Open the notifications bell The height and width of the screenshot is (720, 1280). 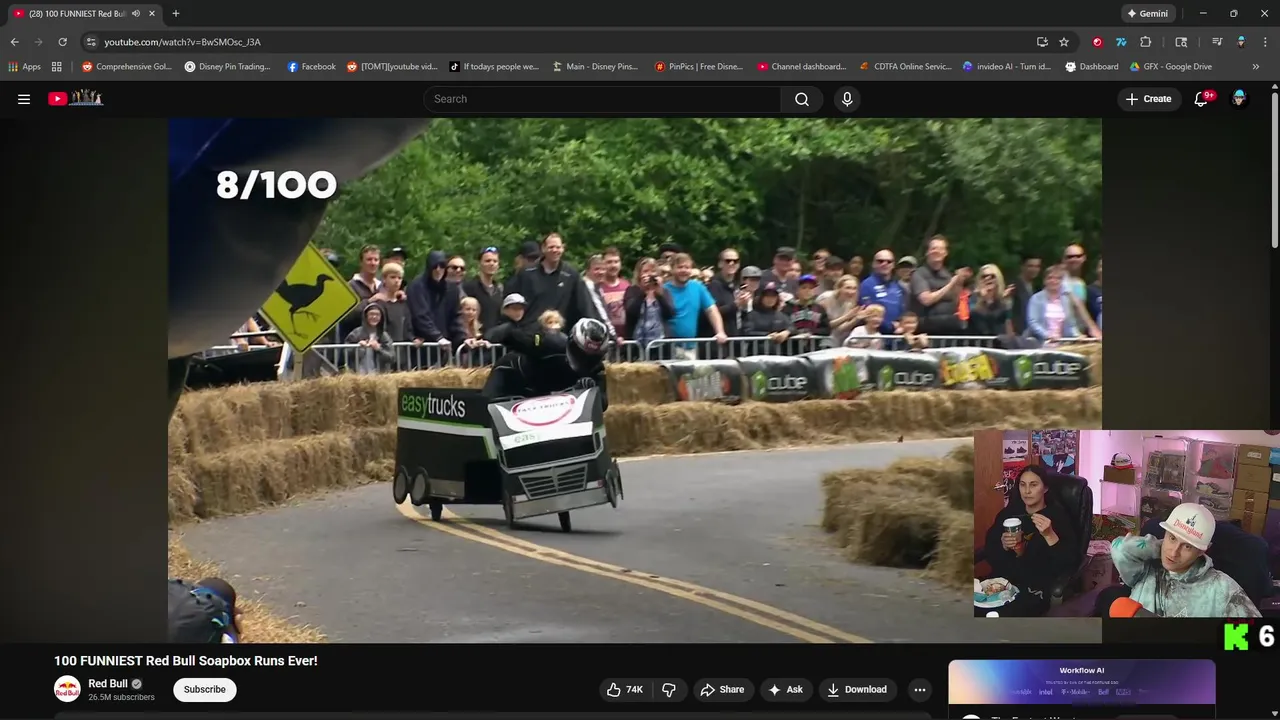point(1202,99)
